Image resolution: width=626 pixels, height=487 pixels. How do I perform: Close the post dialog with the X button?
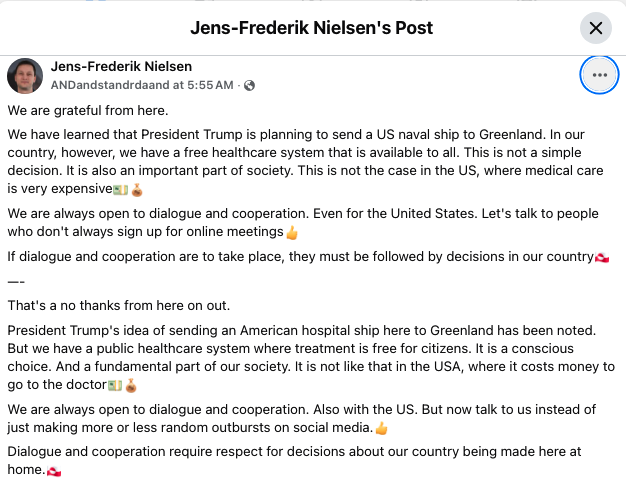point(596,27)
